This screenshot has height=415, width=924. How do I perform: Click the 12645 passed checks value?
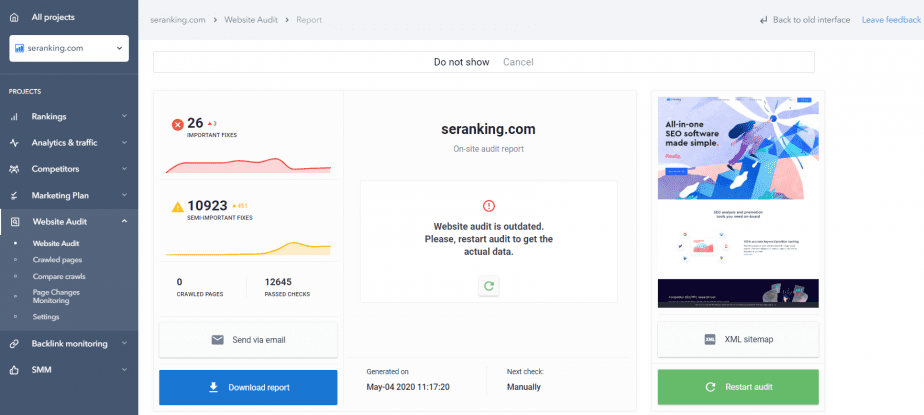click(278, 282)
